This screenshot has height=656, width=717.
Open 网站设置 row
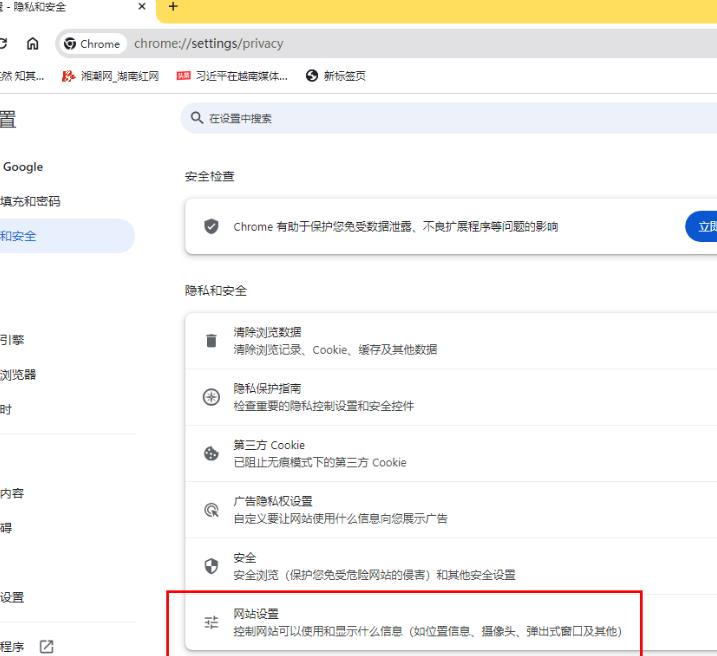tap(451, 622)
